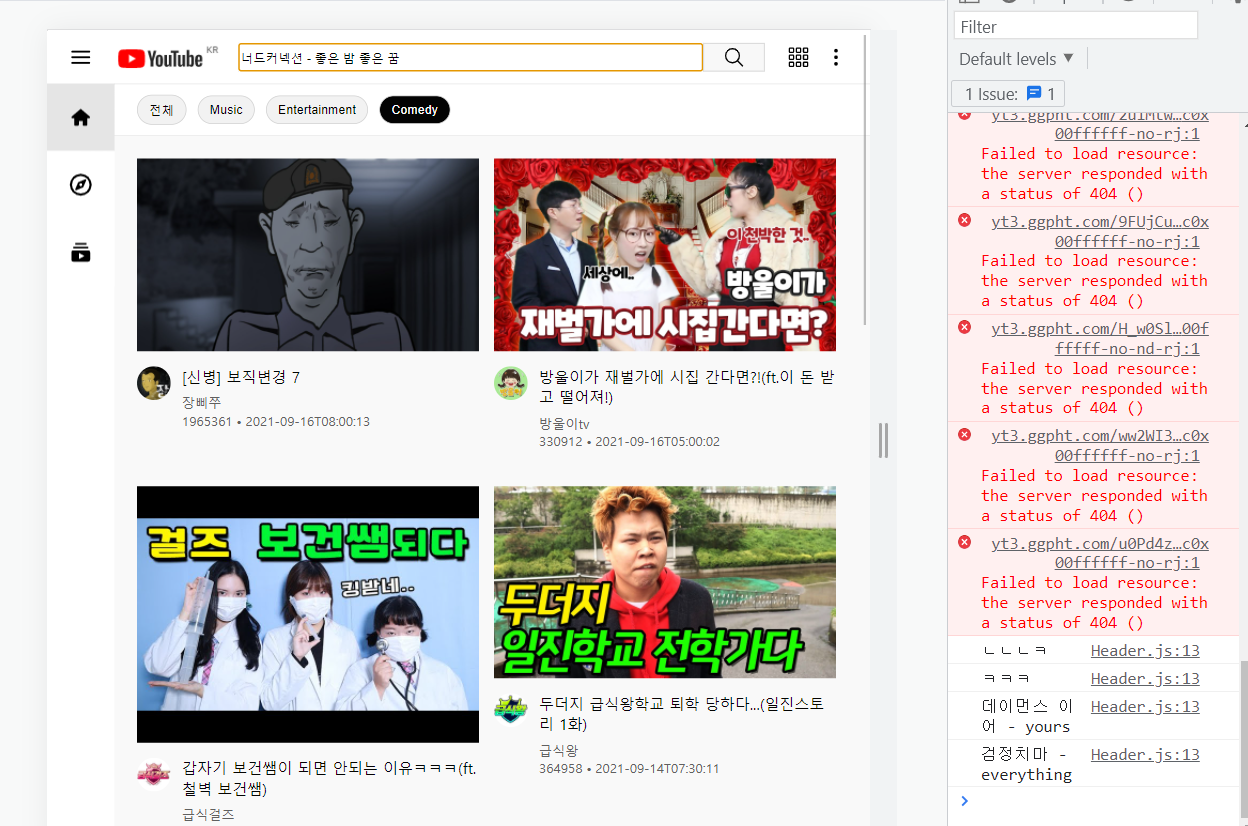The height and width of the screenshot is (826, 1248).
Task: Click the 장삐쭈 channel avatar
Action: tap(153, 383)
